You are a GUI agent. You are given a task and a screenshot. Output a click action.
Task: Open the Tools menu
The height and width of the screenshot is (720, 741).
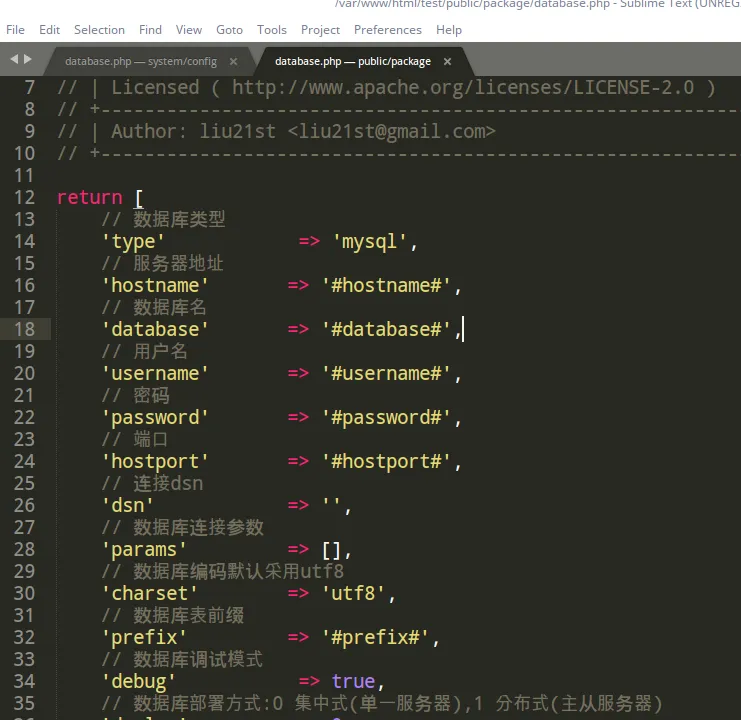coord(271,30)
